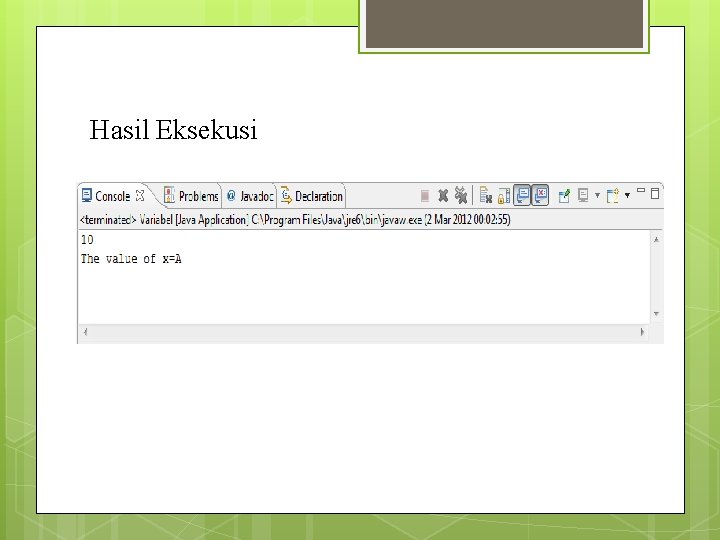This screenshot has height=540, width=720.
Task: Open the Javadoc tab
Action: 250,196
